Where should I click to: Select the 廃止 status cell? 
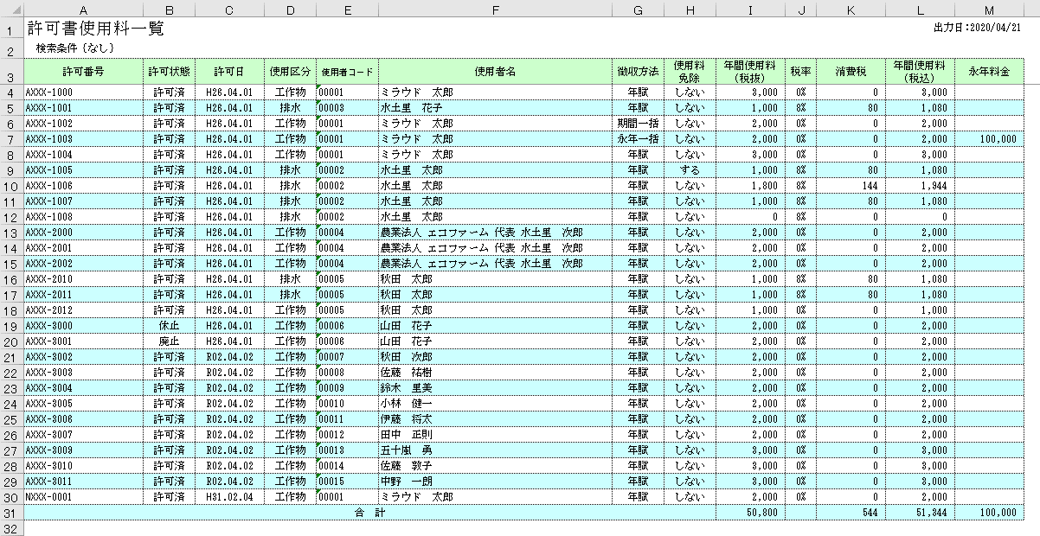coord(169,341)
